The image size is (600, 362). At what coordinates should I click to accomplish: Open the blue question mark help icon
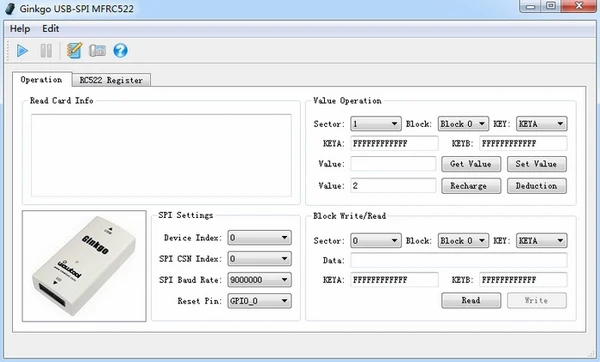pos(120,51)
